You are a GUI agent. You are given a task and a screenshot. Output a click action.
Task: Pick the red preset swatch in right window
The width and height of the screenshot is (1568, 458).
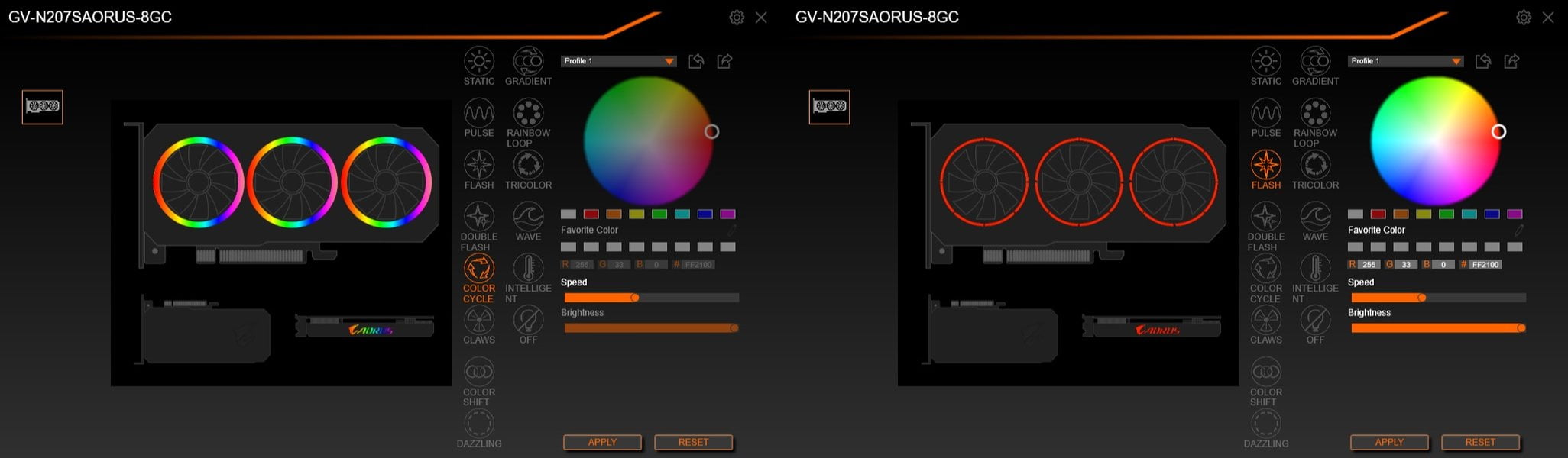pyautogui.click(x=1378, y=214)
